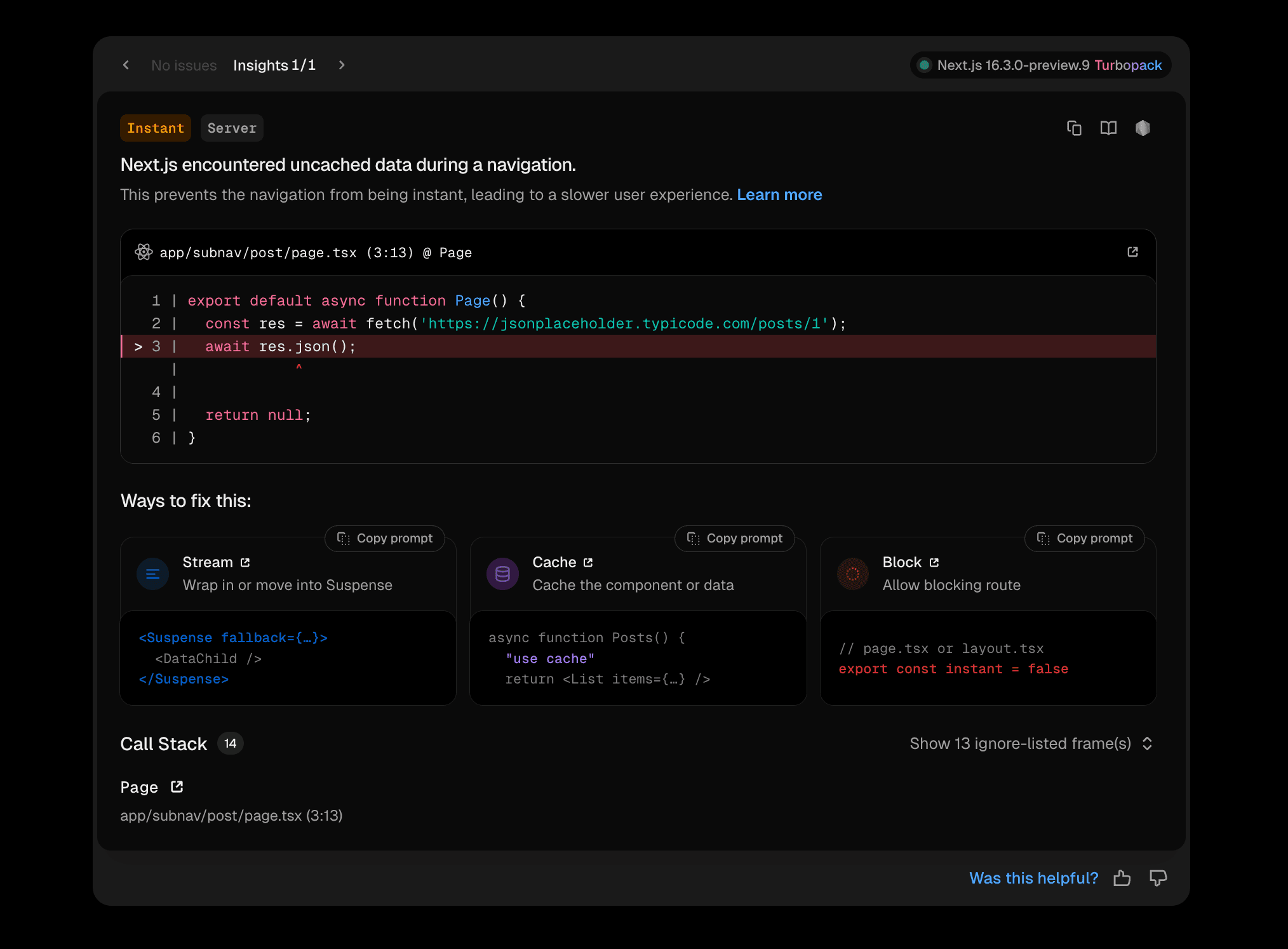Click the Was this helpful? text

click(1033, 878)
